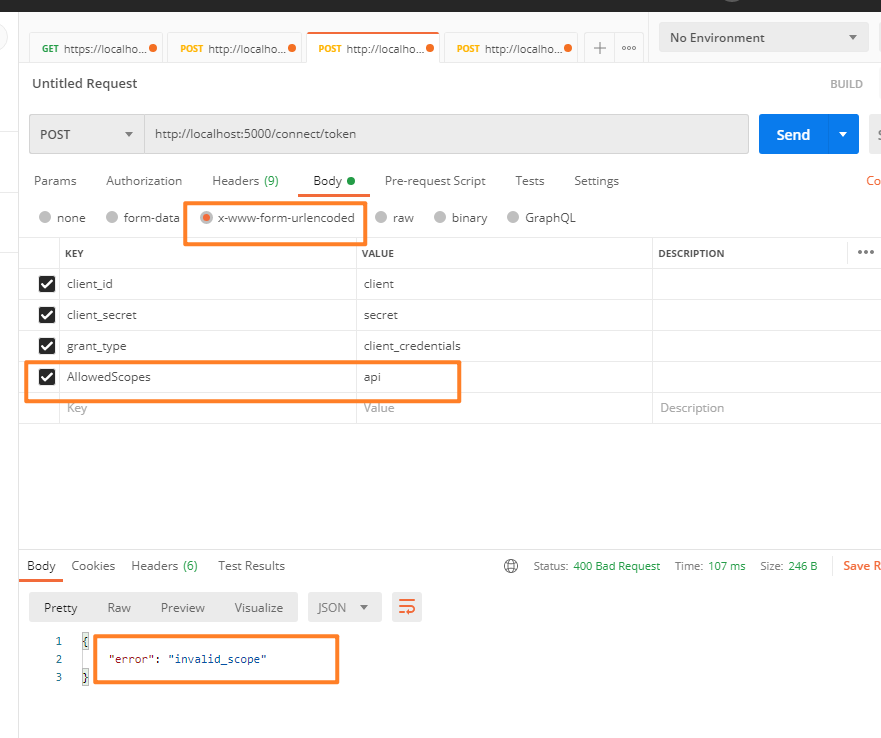Switch to the Authorization tab
This screenshot has width=881, height=738.
click(144, 181)
